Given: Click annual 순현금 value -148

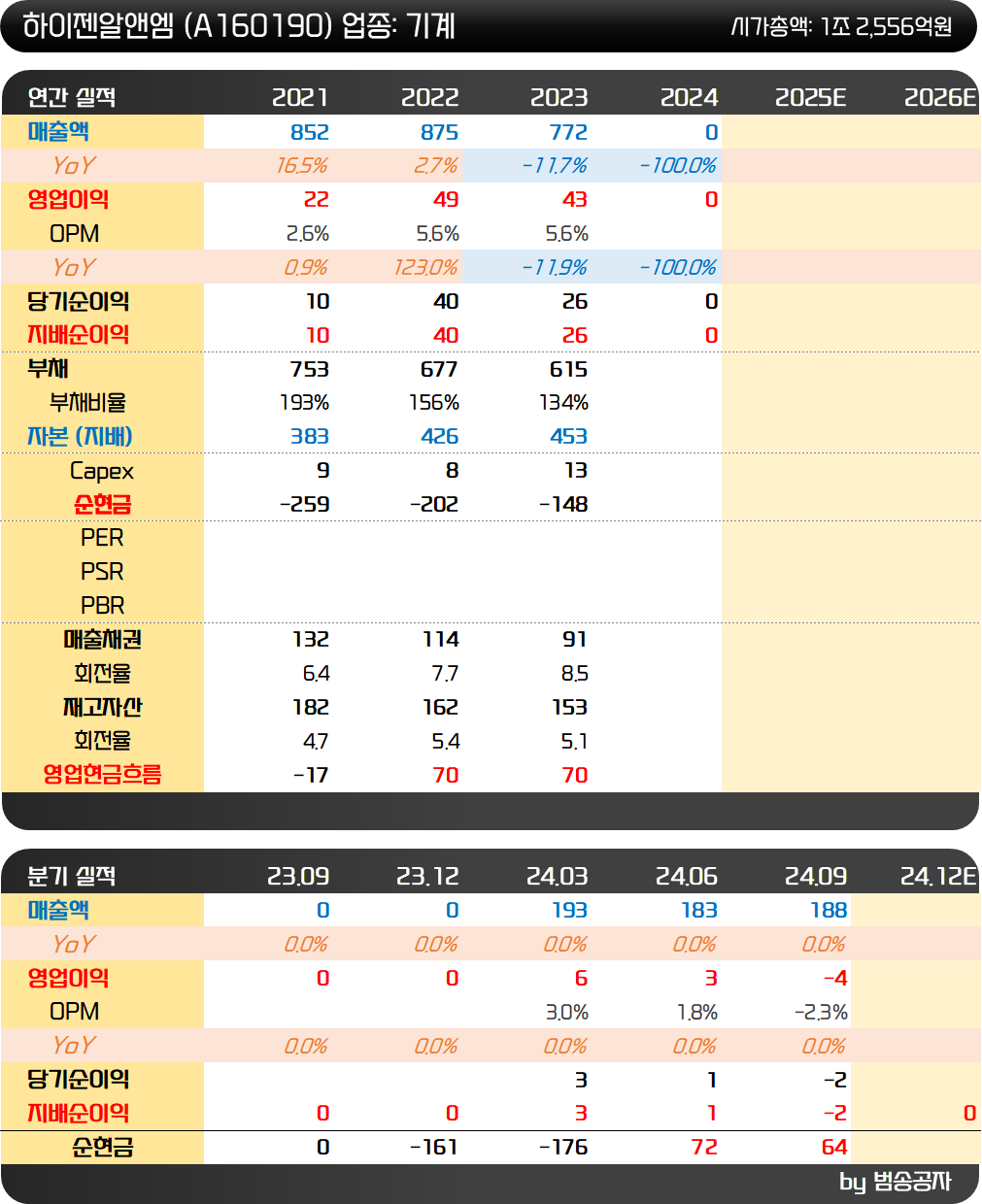Looking at the screenshot, I should point(563,505).
